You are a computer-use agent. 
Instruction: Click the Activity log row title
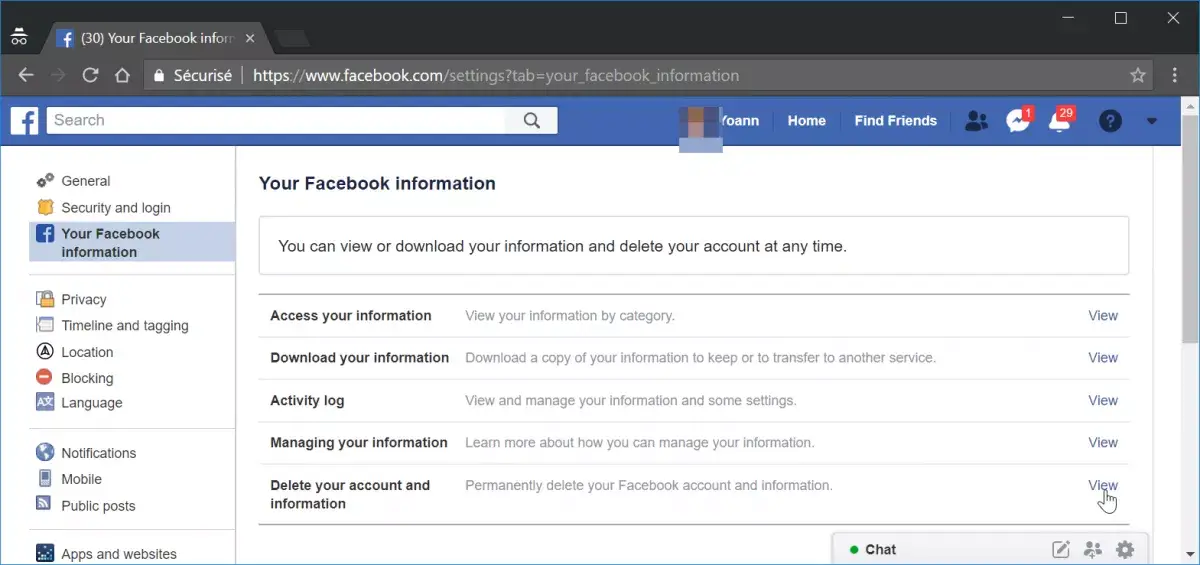pyautogui.click(x=307, y=400)
